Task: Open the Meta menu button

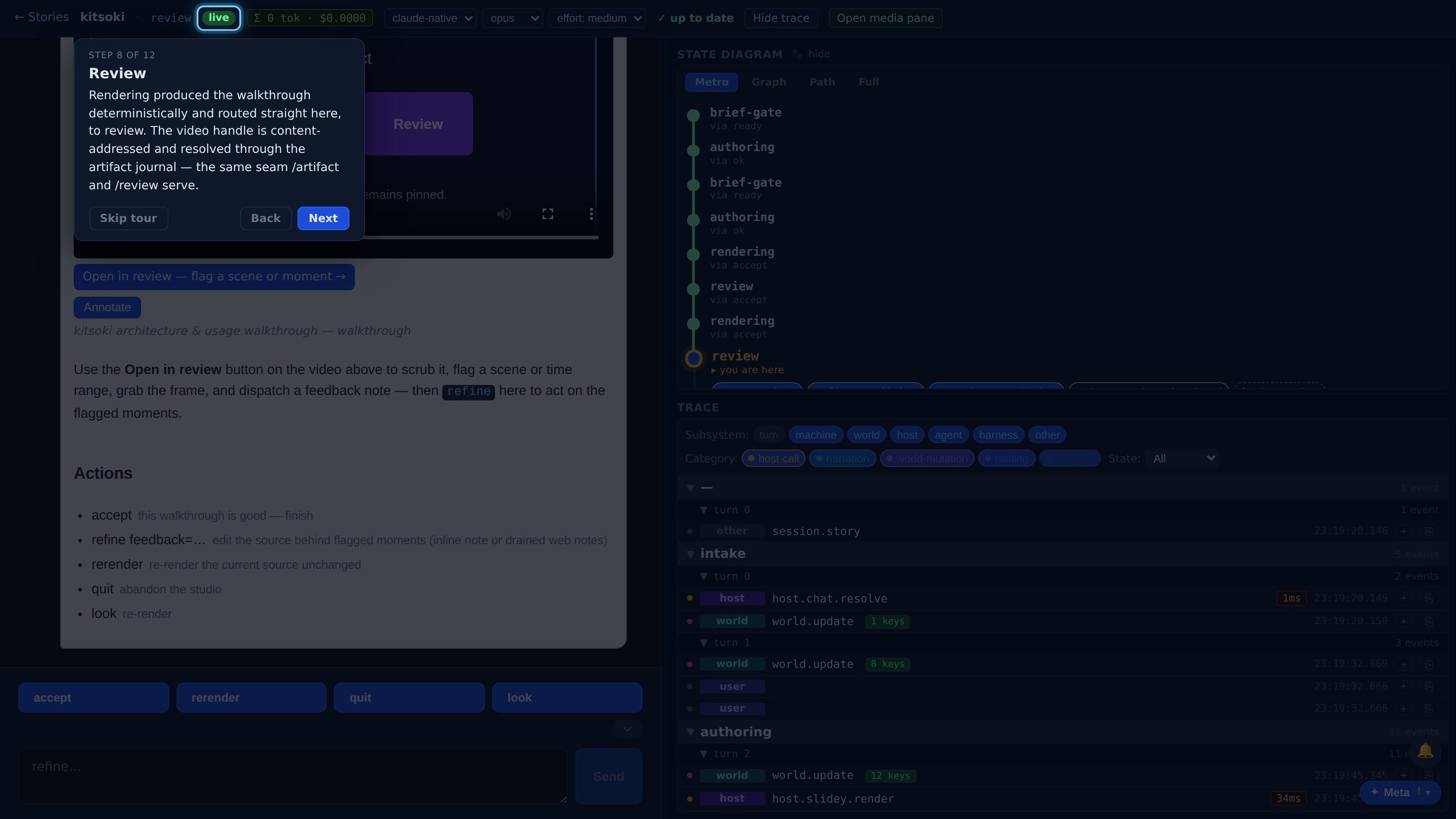Action: tap(1400, 793)
